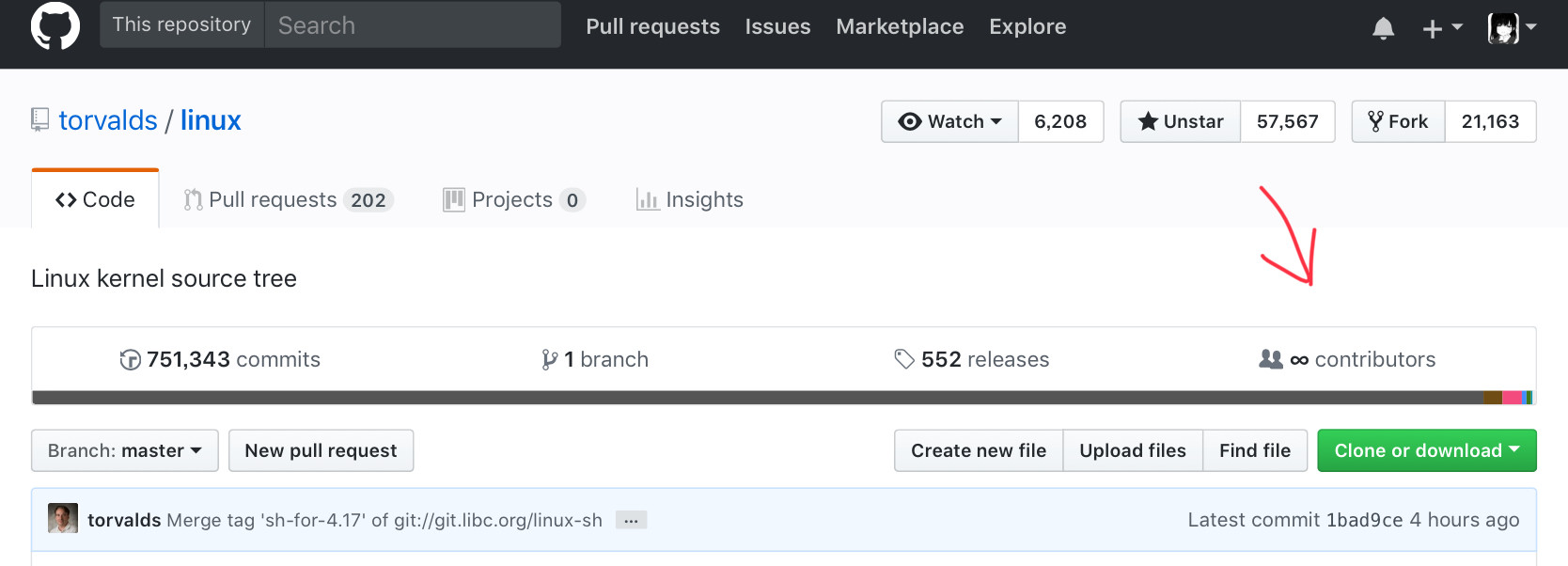The height and width of the screenshot is (566, 1568).
Task: Switch to the Projects tab
Action: tap(514, 199)
